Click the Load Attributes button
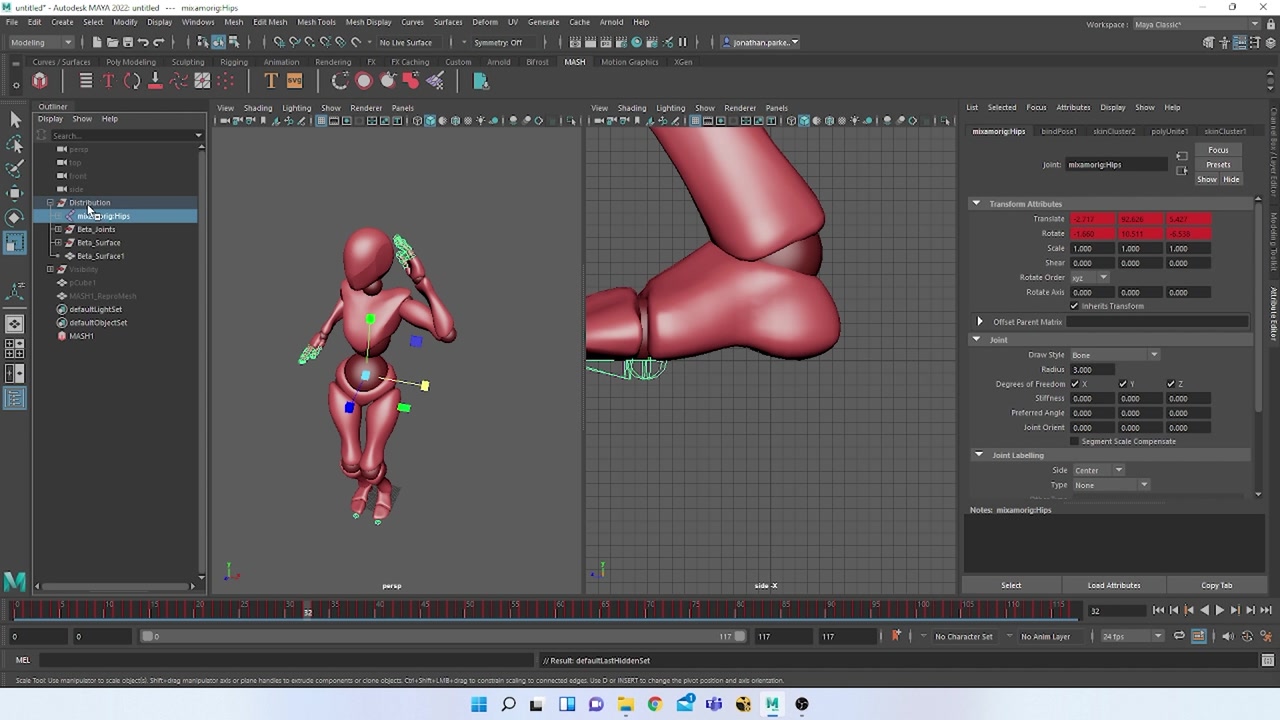Viewport: 1280px width, 720px height. 1113,585
